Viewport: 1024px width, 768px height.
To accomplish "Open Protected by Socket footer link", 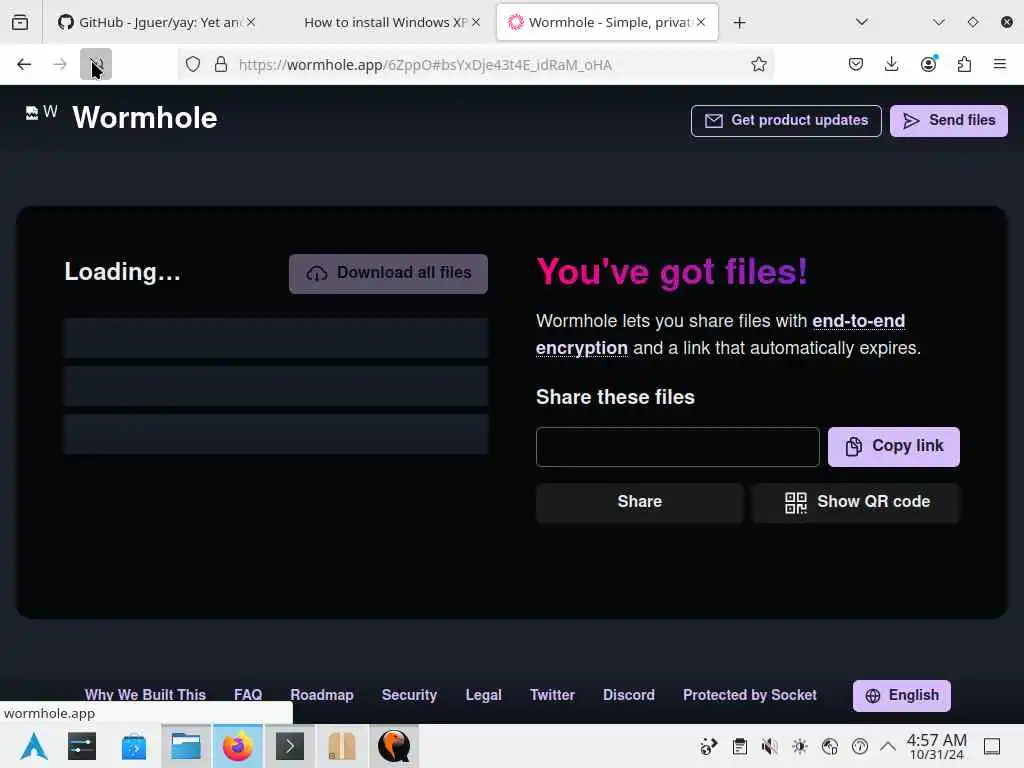I will (x=750, y=695).
